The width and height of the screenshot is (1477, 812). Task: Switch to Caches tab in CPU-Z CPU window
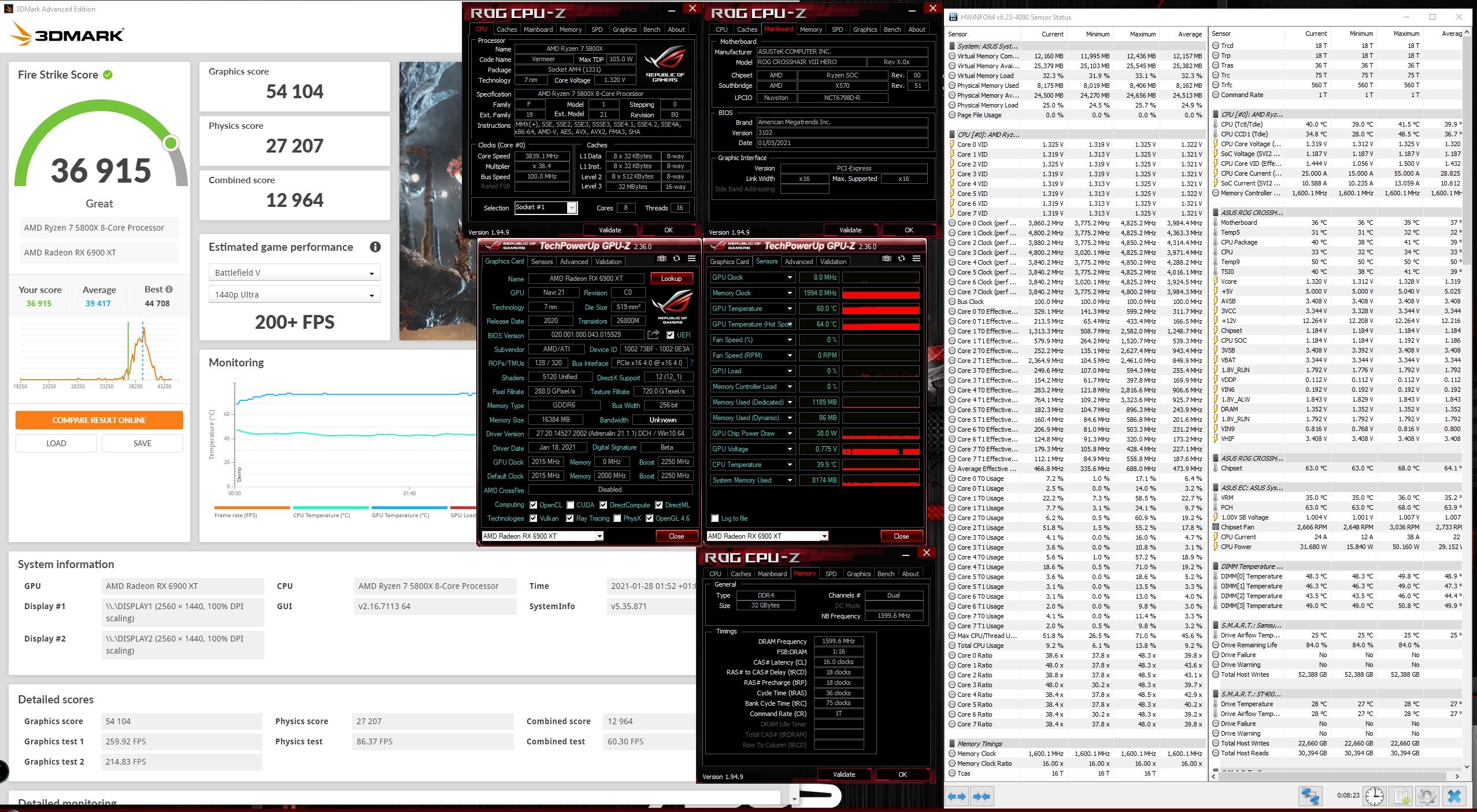[506, 29]
